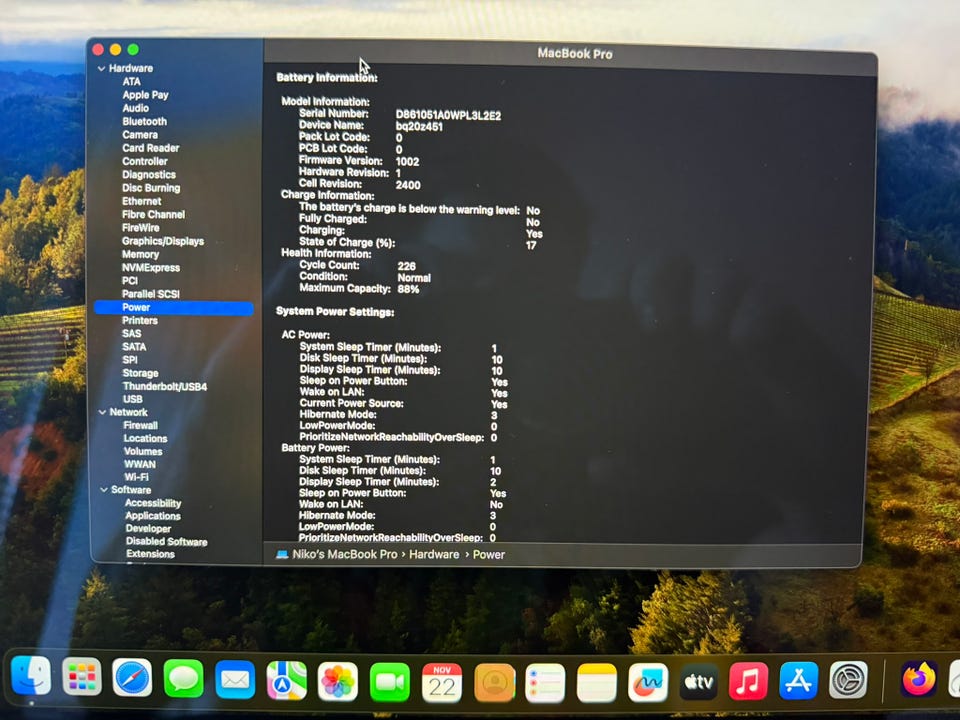Screen dimensions: 960x720
Task: Click Power in the path bar
Action: 489,555
